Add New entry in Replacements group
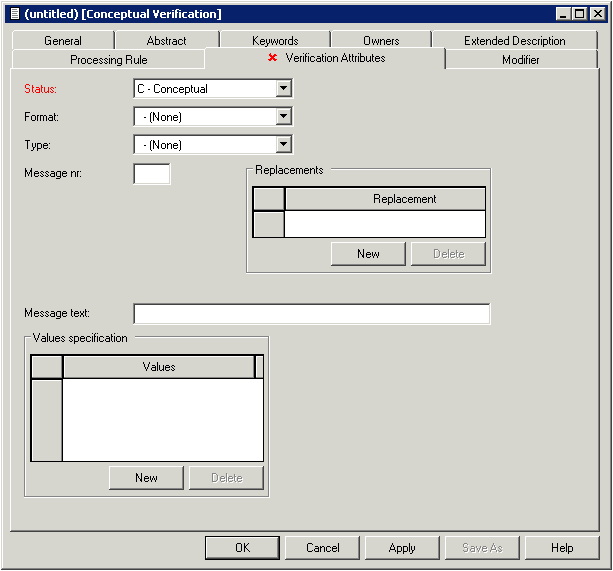 (x=368, y=254)
